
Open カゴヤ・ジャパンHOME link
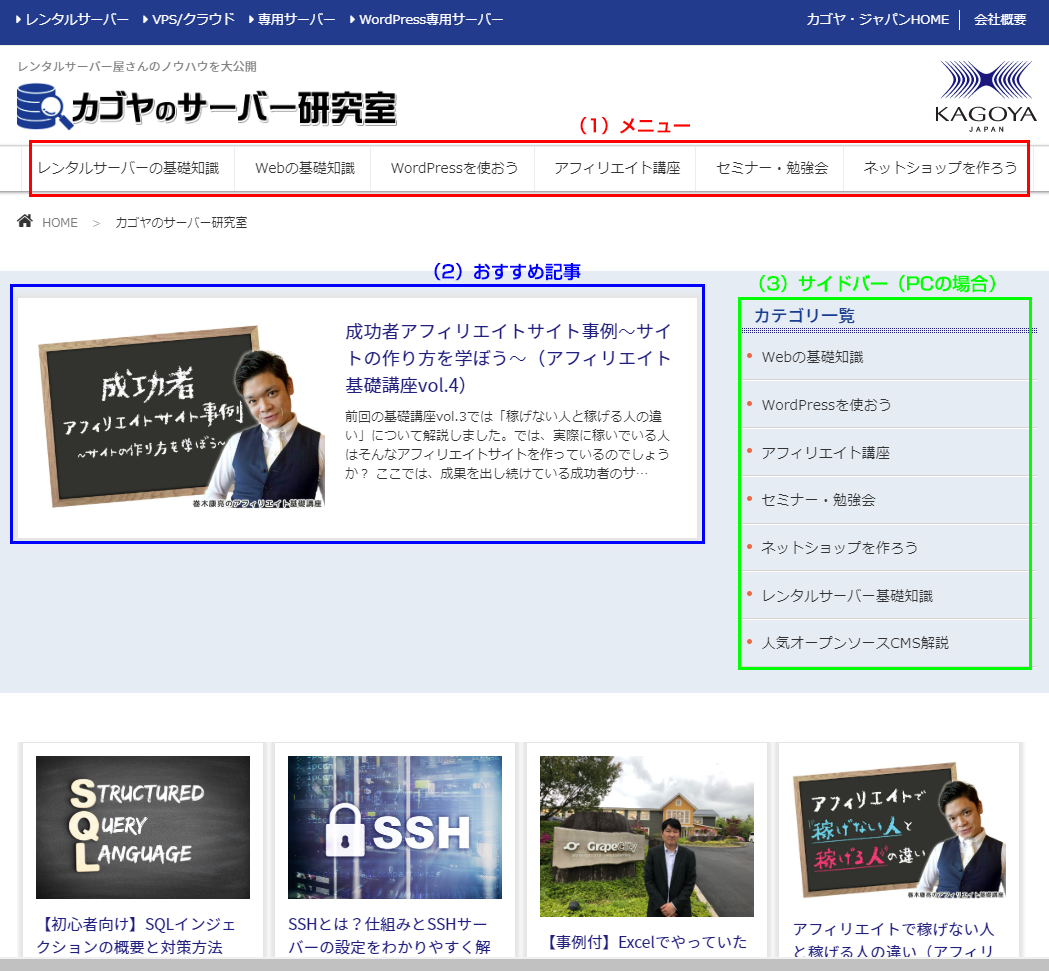click(x=877, y=19)
